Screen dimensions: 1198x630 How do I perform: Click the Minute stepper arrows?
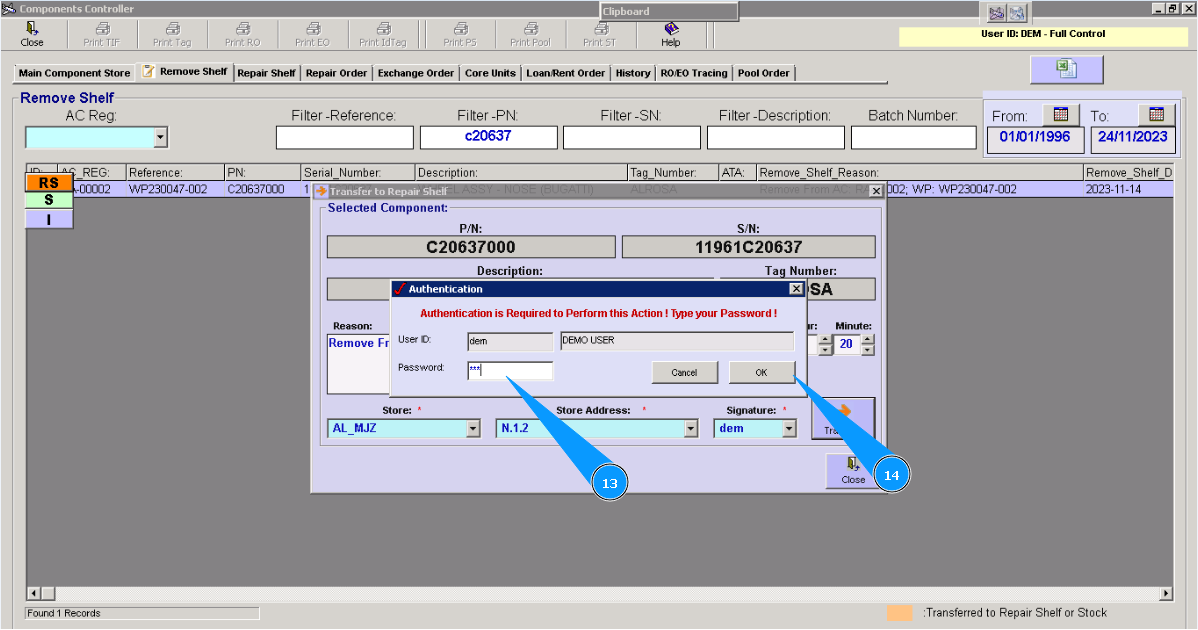coord(867,344)
